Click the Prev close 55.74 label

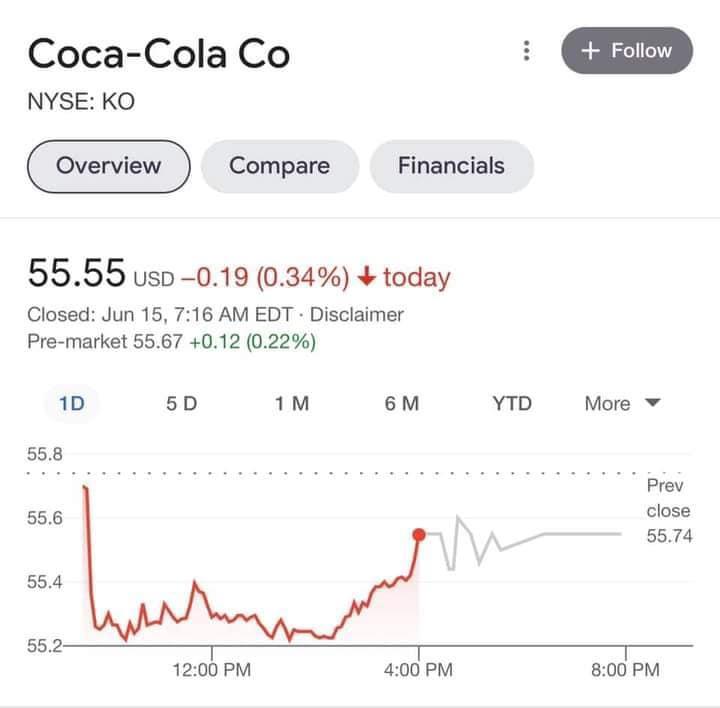coord(668,511)
